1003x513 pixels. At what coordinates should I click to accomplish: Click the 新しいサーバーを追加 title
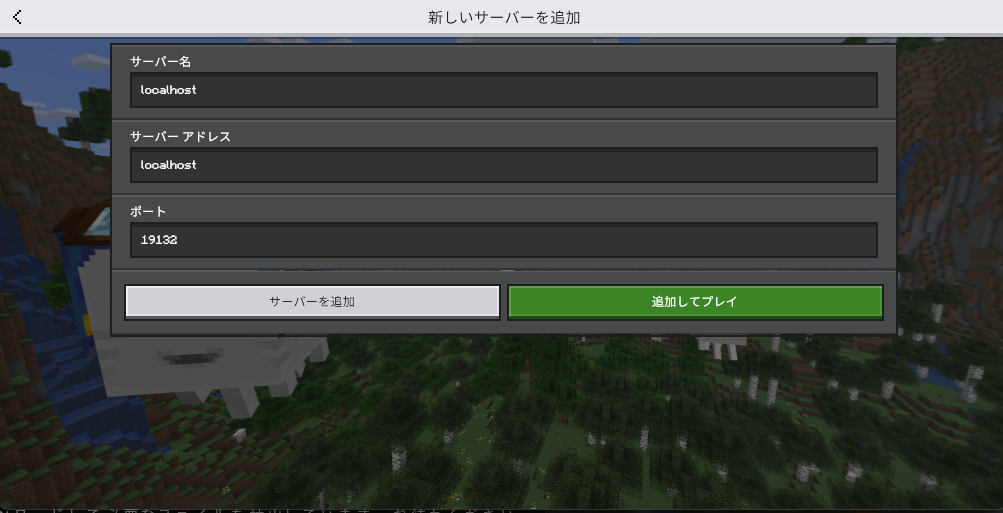tap(504, 17)
